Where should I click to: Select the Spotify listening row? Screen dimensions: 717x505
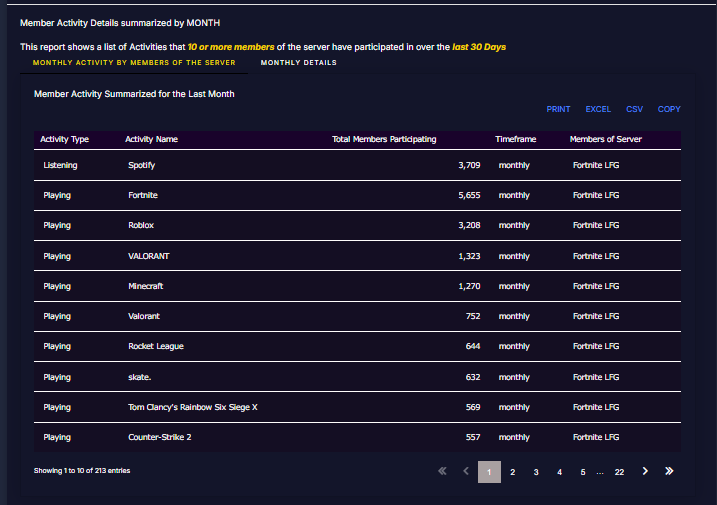[141, 165]
